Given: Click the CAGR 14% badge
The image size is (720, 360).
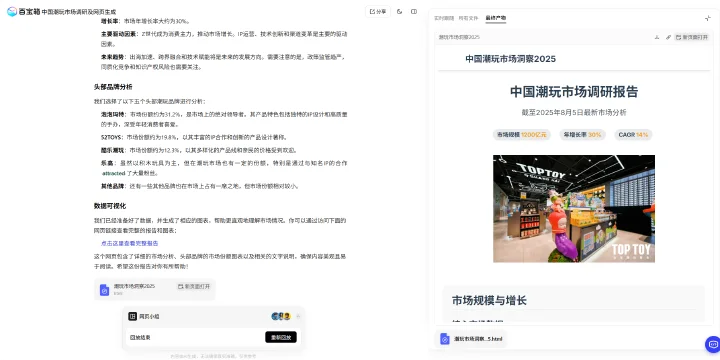Looking at the screenshot, I should tap(633, 135).
